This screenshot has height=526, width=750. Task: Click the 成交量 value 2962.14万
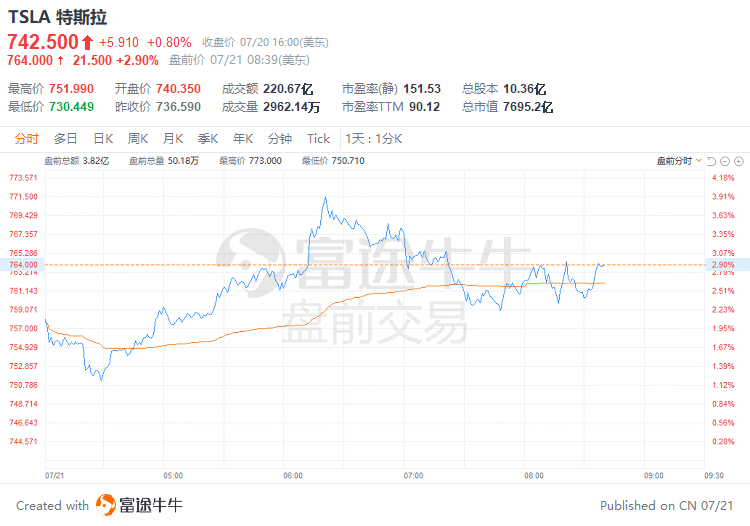[291, 107]
